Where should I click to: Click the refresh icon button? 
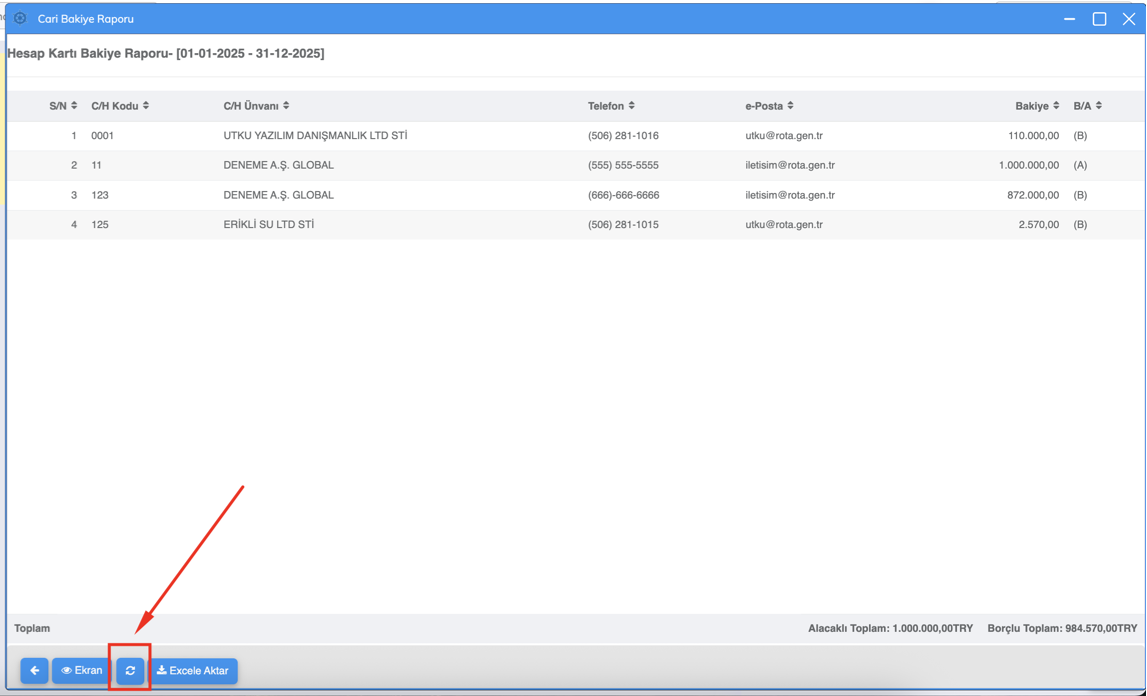(130, 671)
